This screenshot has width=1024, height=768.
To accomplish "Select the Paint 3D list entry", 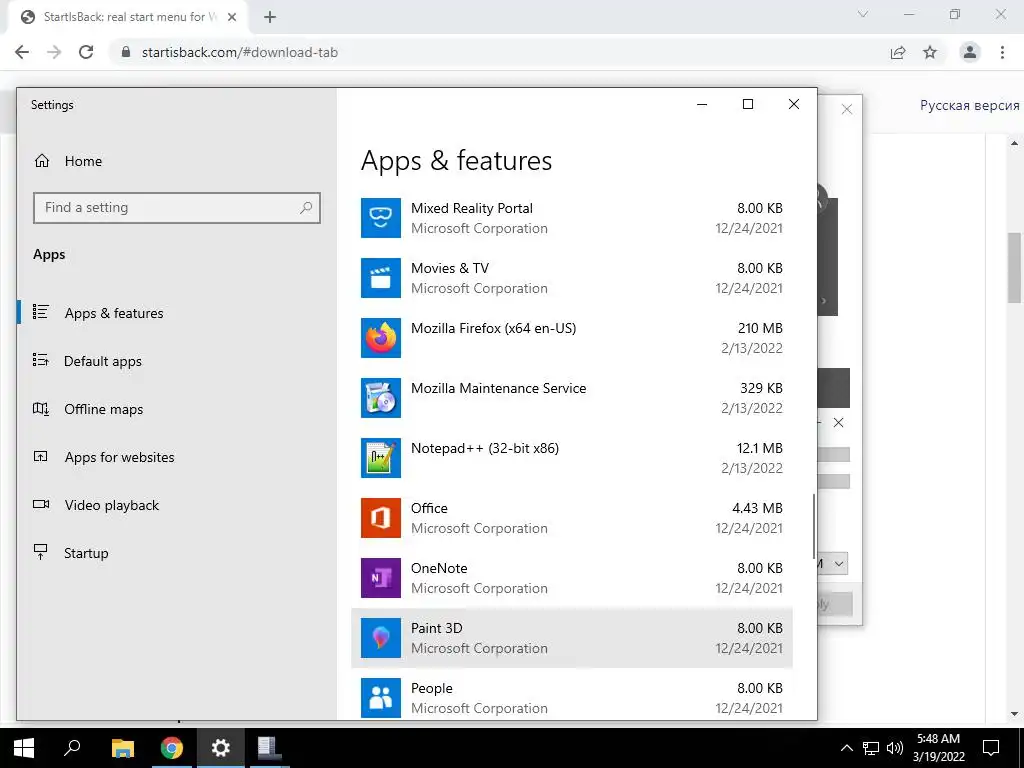I will (571, 638).
